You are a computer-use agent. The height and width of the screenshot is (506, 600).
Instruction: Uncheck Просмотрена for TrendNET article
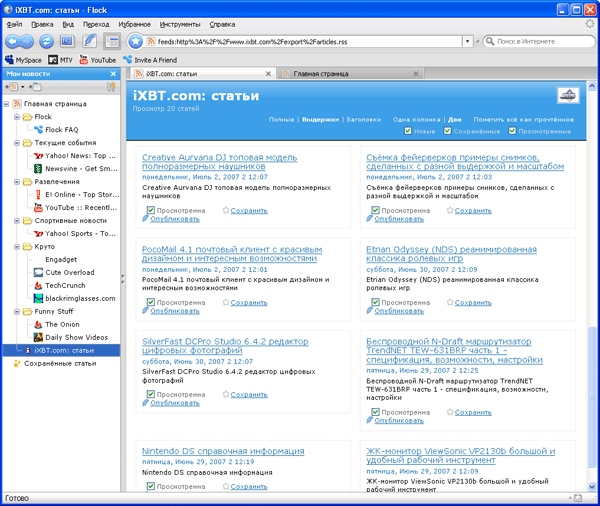375,412
